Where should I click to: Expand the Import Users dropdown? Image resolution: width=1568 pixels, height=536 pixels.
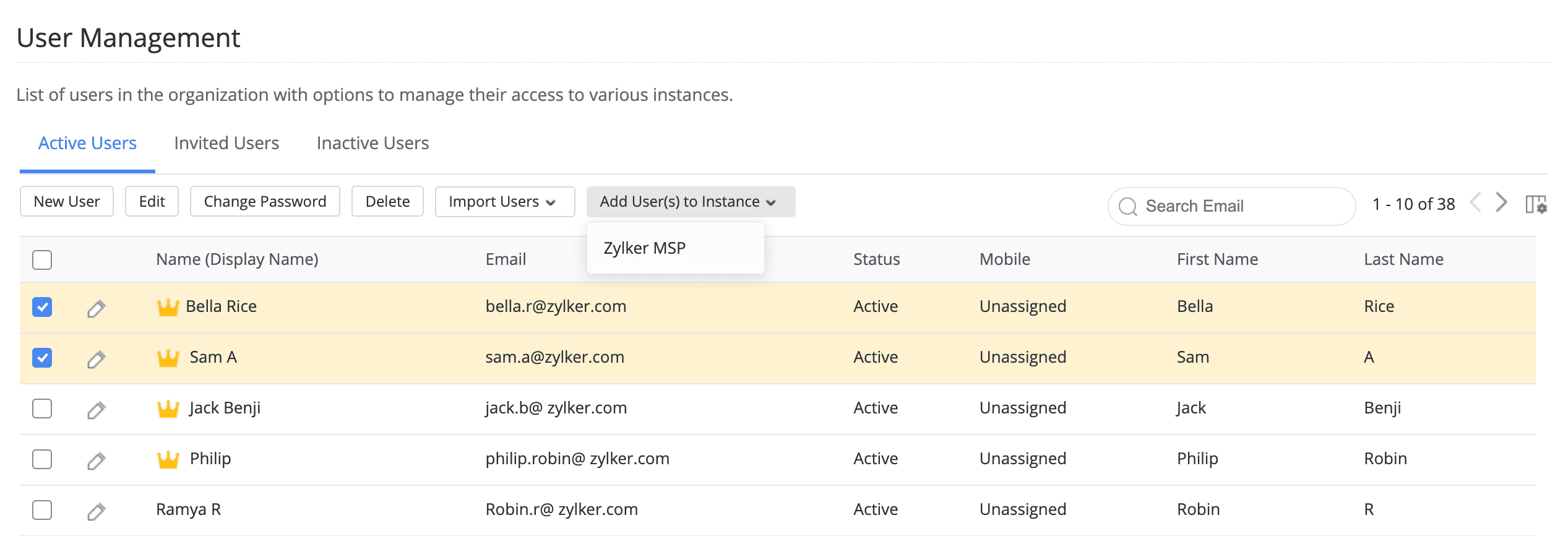pyautogui.click(x=504, y=202)
